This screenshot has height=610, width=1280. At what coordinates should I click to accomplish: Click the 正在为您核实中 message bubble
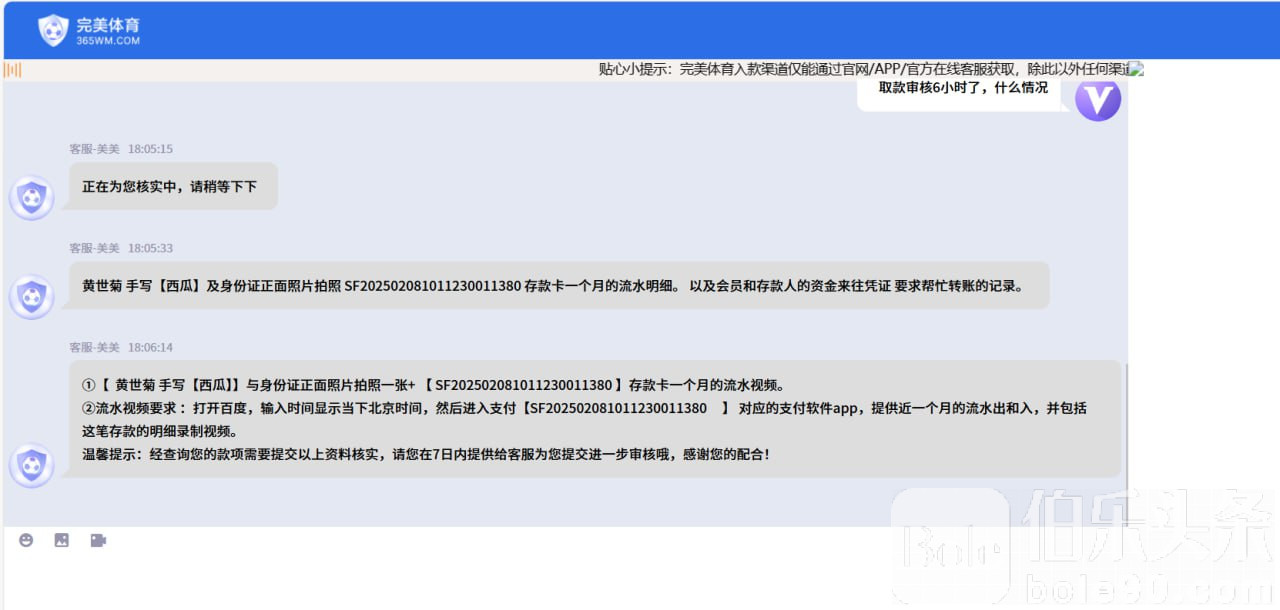[x=170, y=187]
